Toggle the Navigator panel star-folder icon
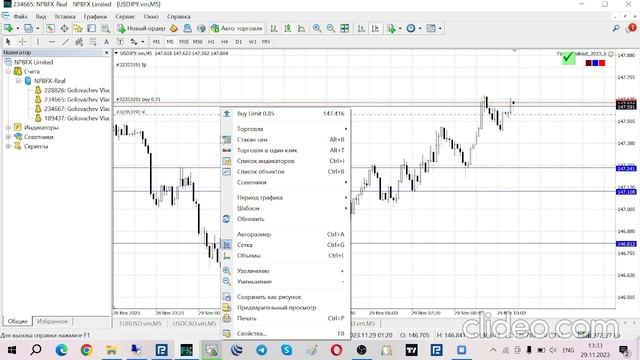The image size is (640, 360). (78, 28)
